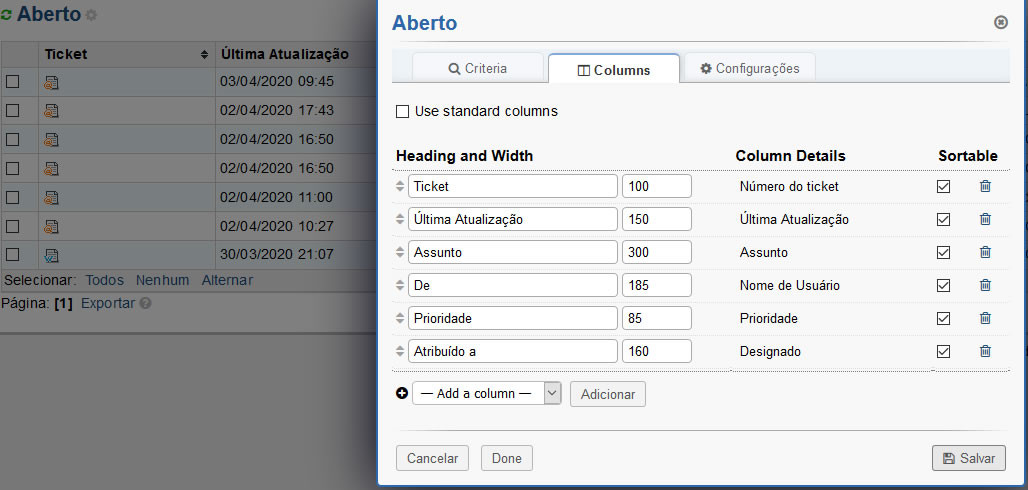Open the gear settings icon beside Aberto
This screenshot has height=490, width=1028.
pos(92,16)
